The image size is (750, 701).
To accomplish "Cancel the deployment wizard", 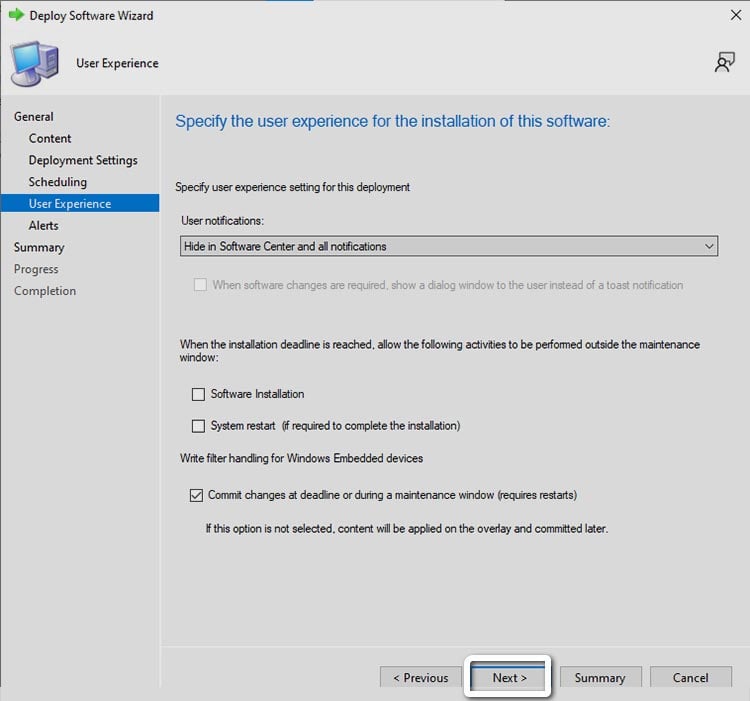I will click(690, 677).
